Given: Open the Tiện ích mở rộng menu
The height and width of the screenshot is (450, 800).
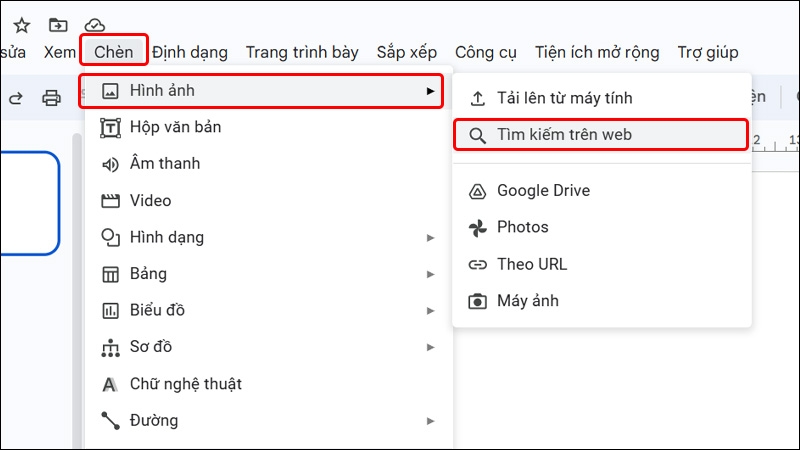Looking at the screenshot, I should click(597, 52).
